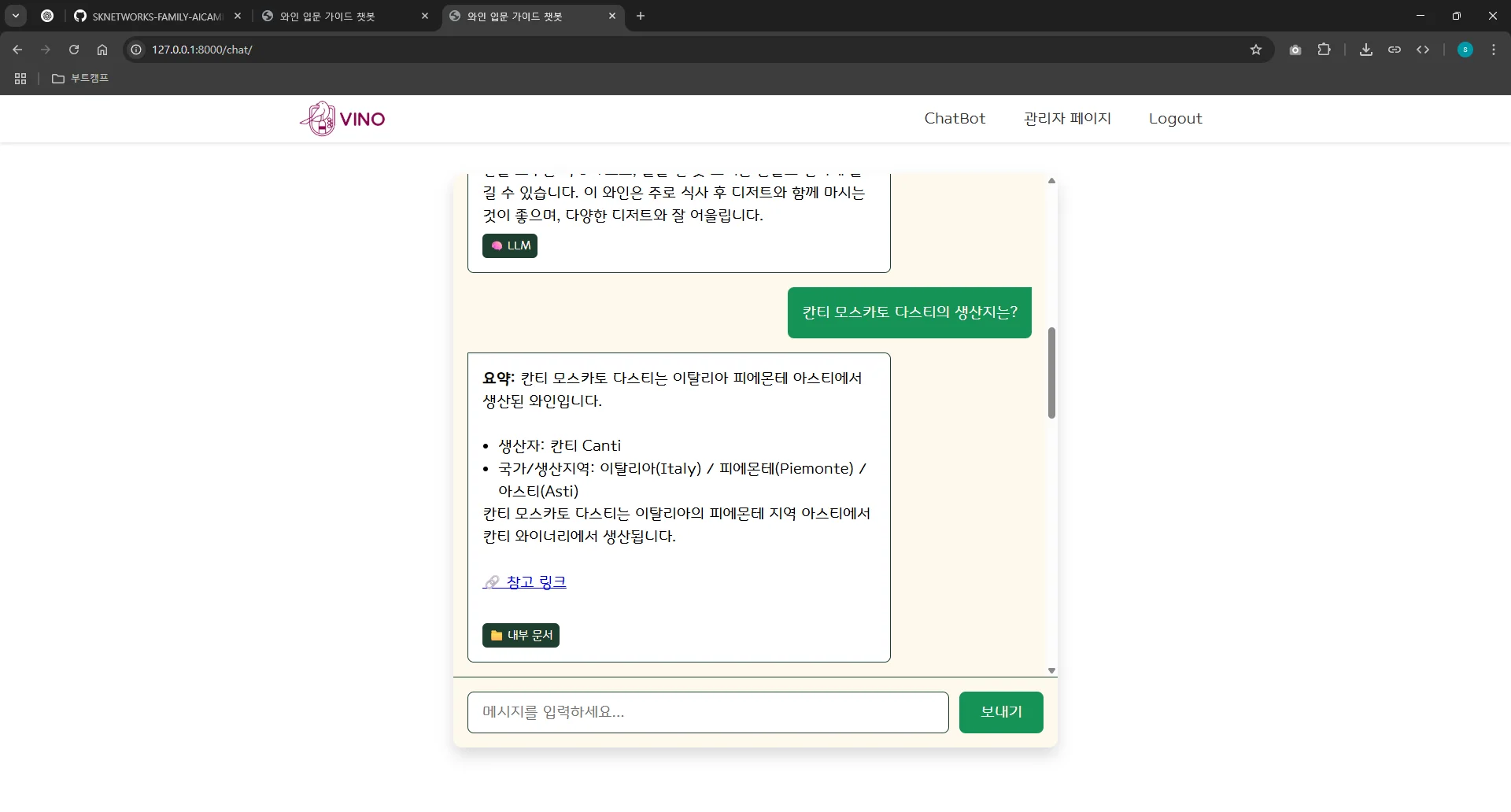Close the middle 와인 입문 가이드 챗봇 tab
Image resolution: width=1511 pixels, height=812 pixels.
click(425, 16)
